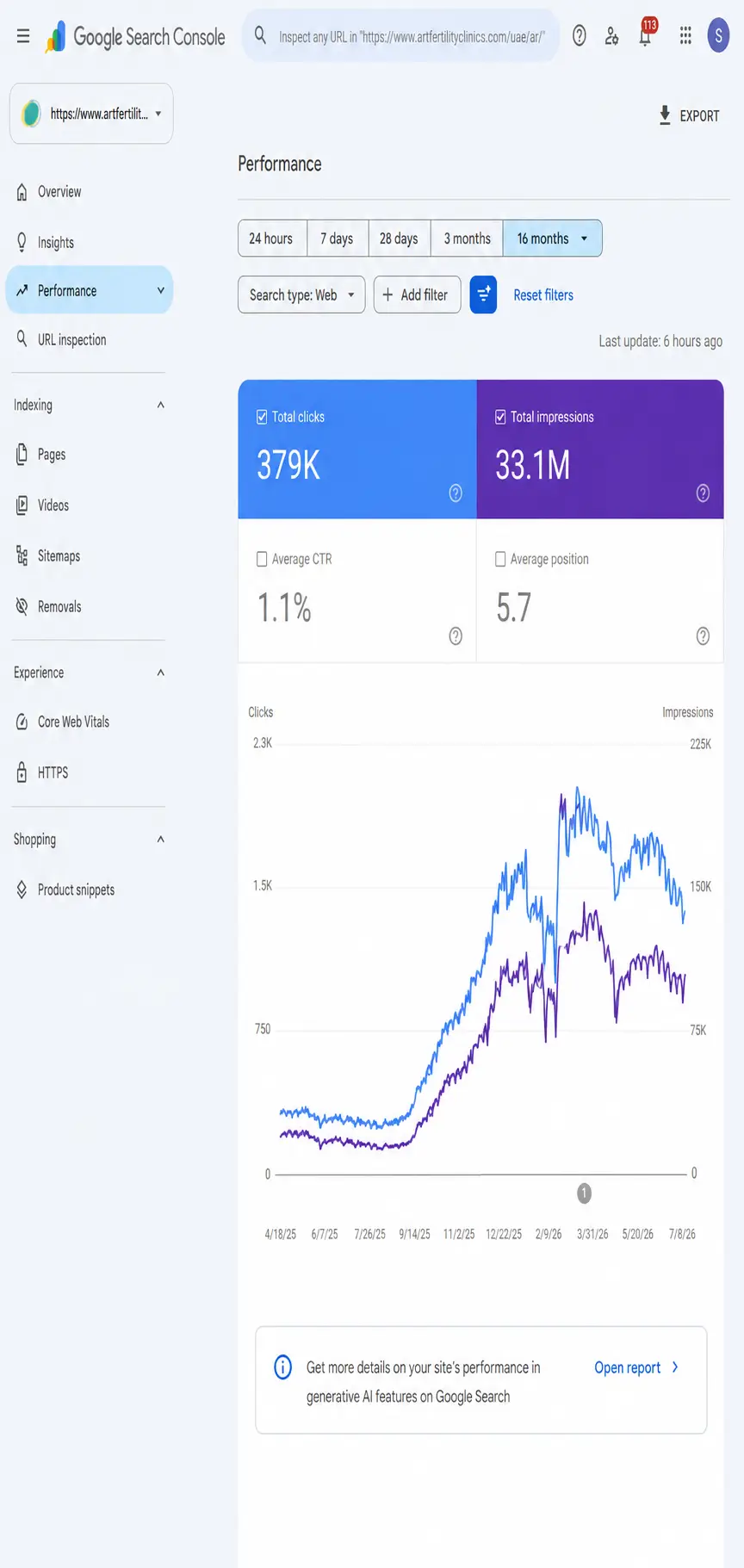Open Average position help icon

(x=703, y=636)
